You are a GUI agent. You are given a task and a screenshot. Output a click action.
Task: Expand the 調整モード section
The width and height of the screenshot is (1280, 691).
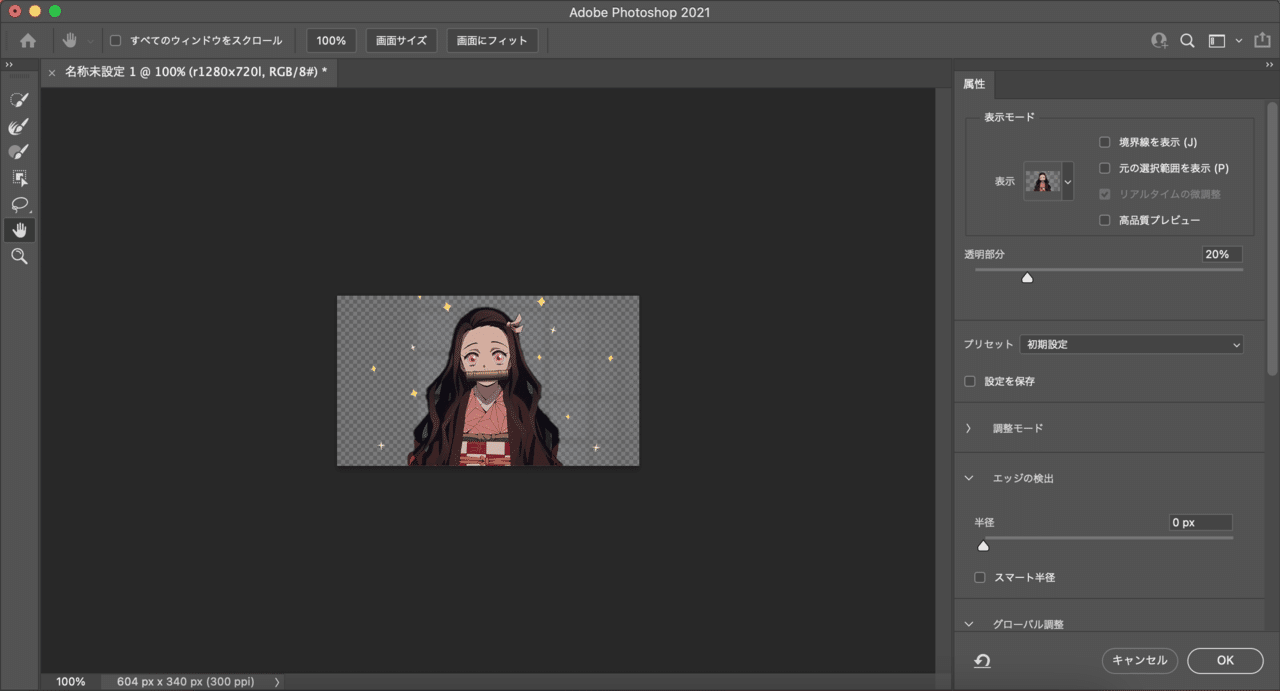[x=968, y=428]
